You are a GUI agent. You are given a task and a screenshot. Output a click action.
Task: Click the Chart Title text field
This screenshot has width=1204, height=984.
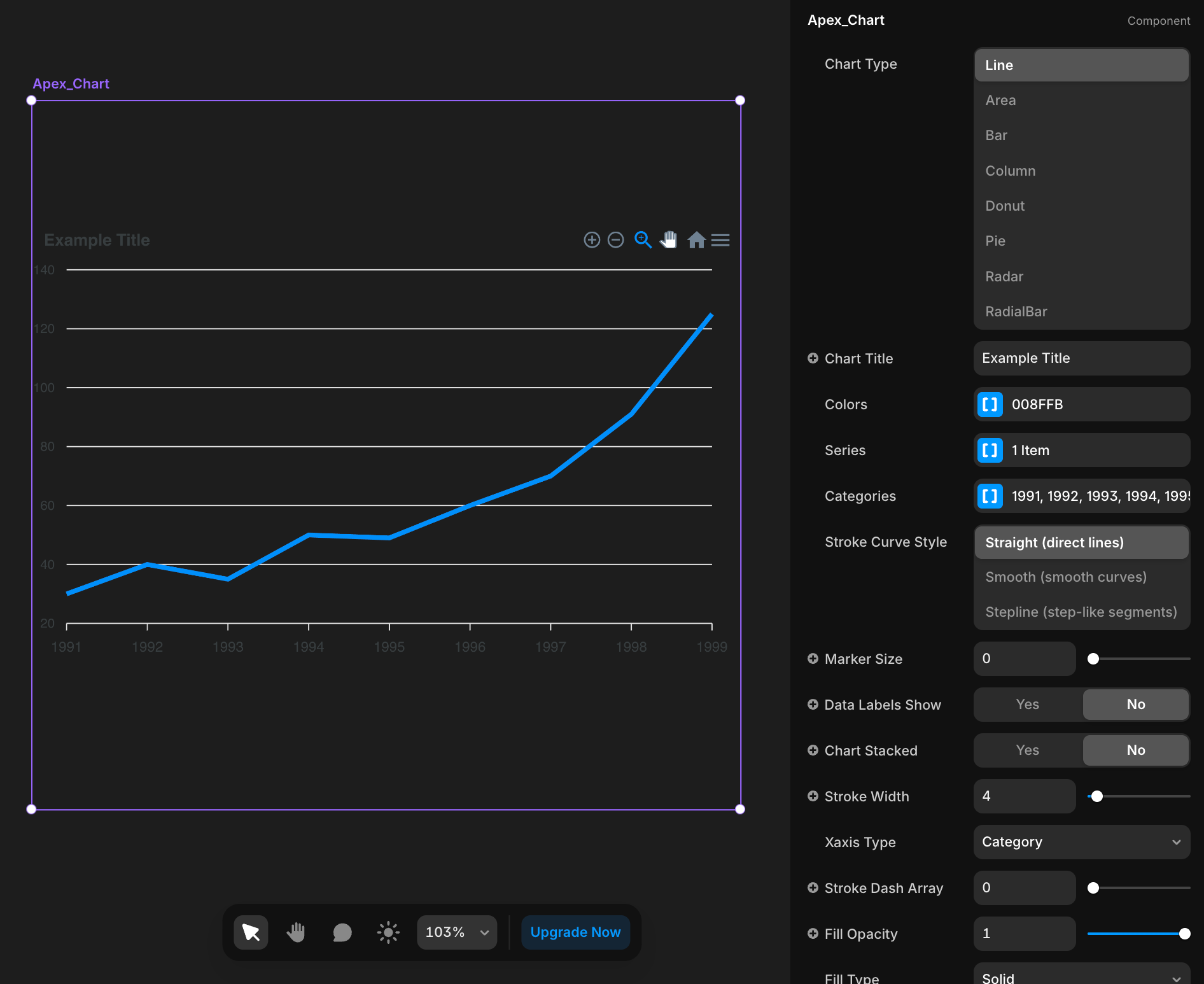pos(1081,358)
